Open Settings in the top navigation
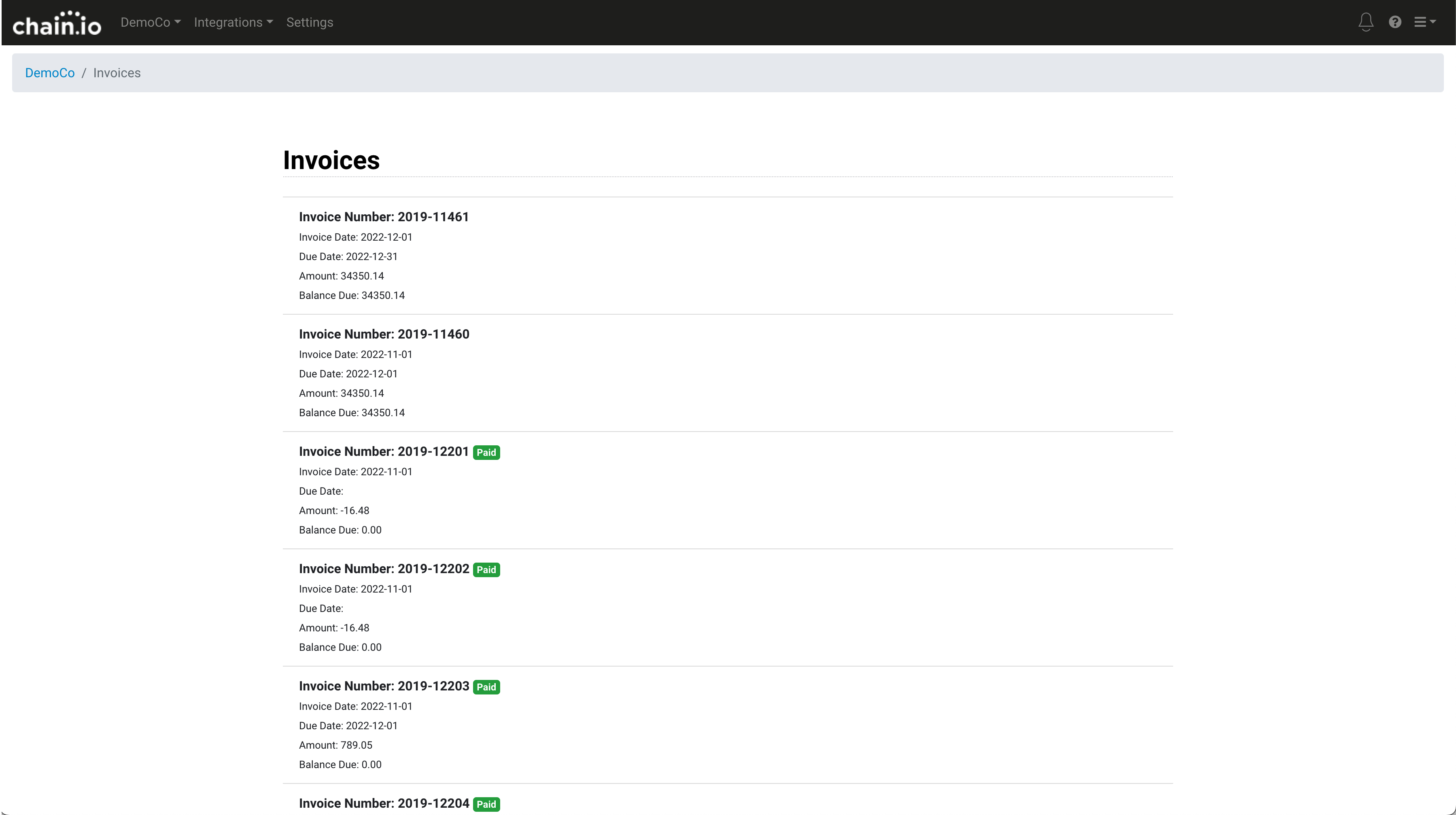 tap(309, 22)
